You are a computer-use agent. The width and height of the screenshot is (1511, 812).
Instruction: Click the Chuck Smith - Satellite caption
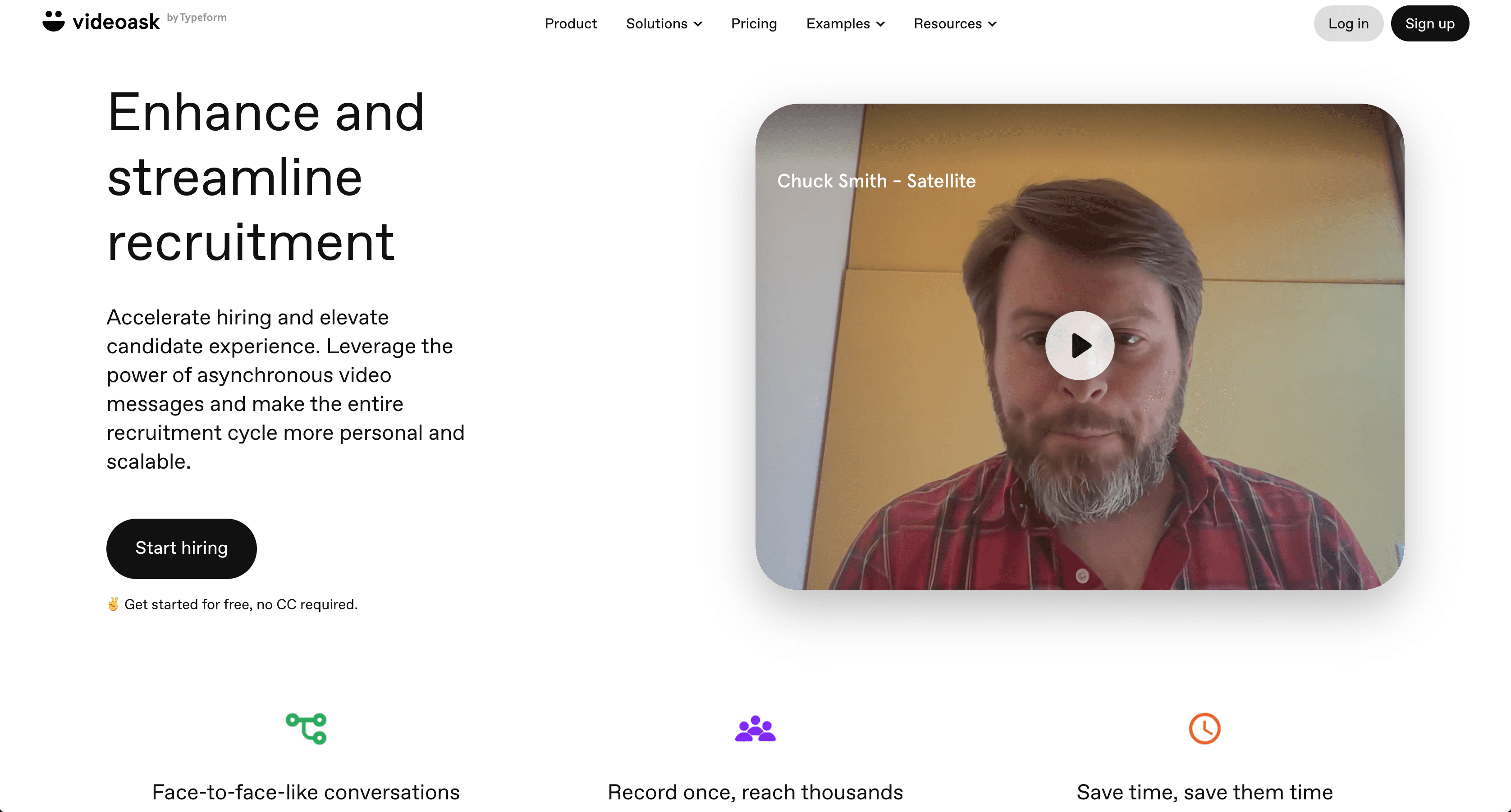pos(876,181)
